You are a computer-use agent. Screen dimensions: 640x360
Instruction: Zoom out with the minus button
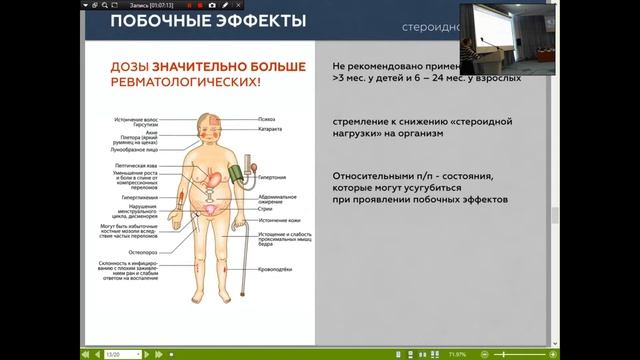point(484,355)
